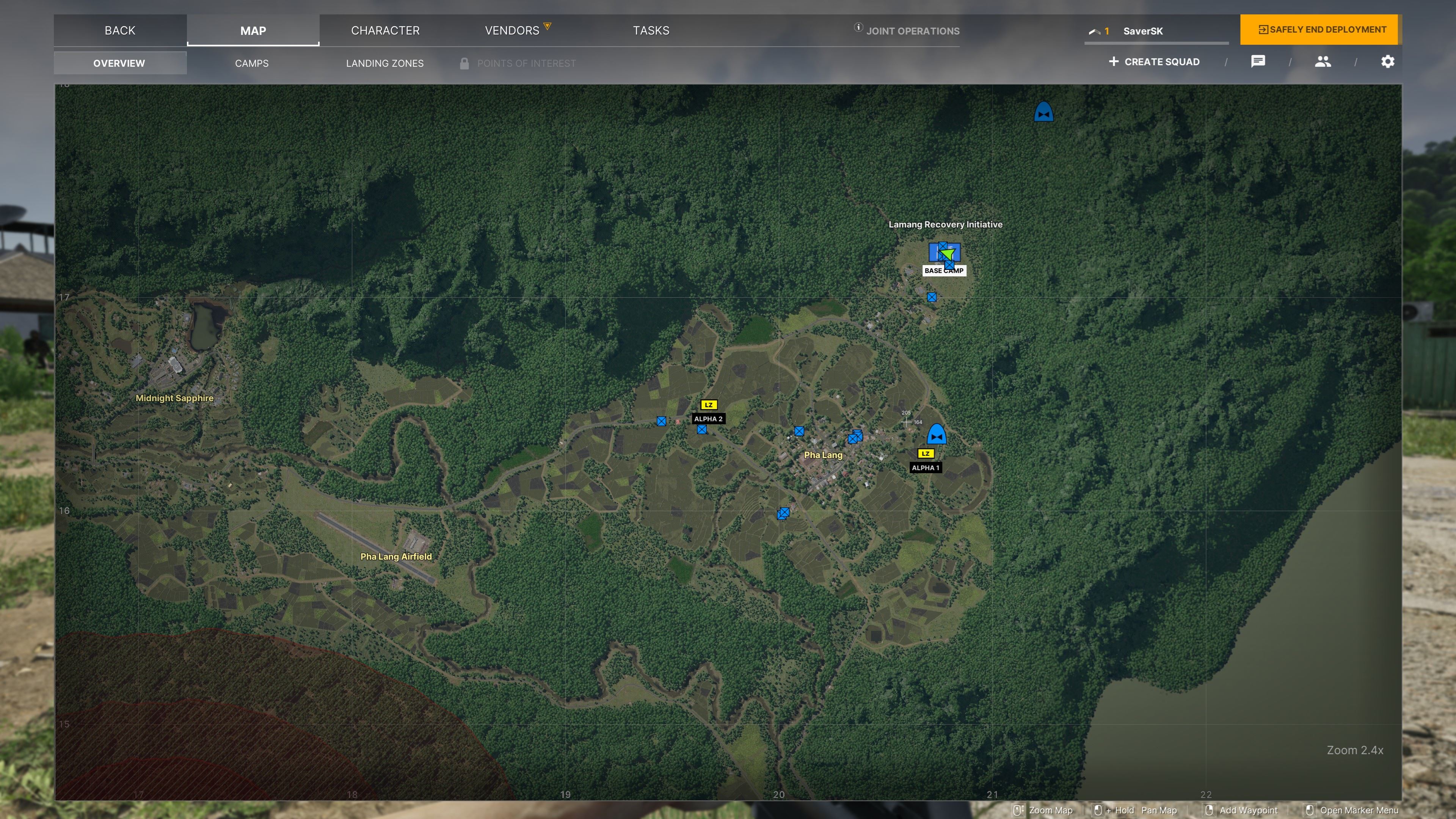Screen dimensions: 1456x819
Task: Select the Camps sub-tab
Action: pos(251,63)
